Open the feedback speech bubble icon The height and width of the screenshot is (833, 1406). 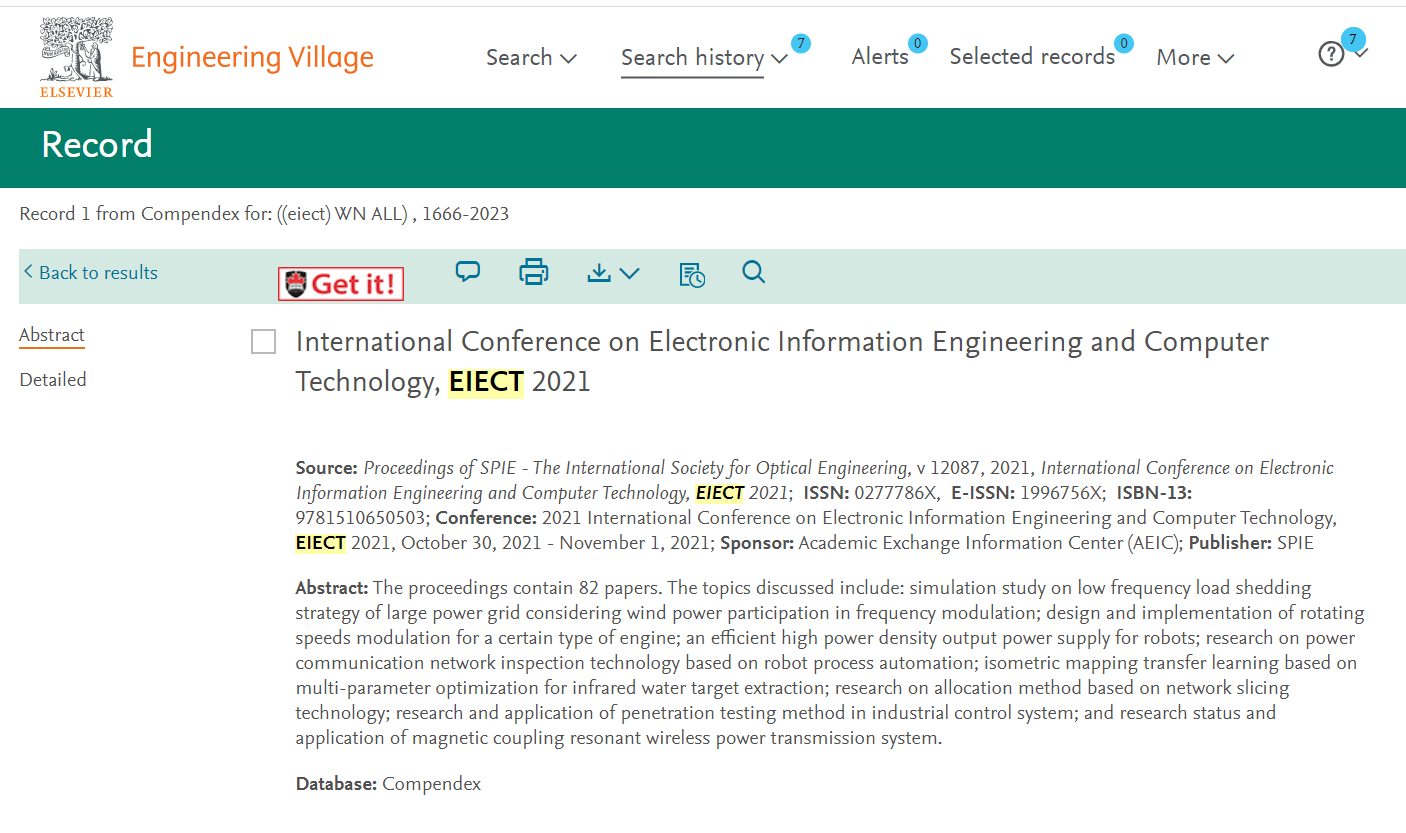468,271
